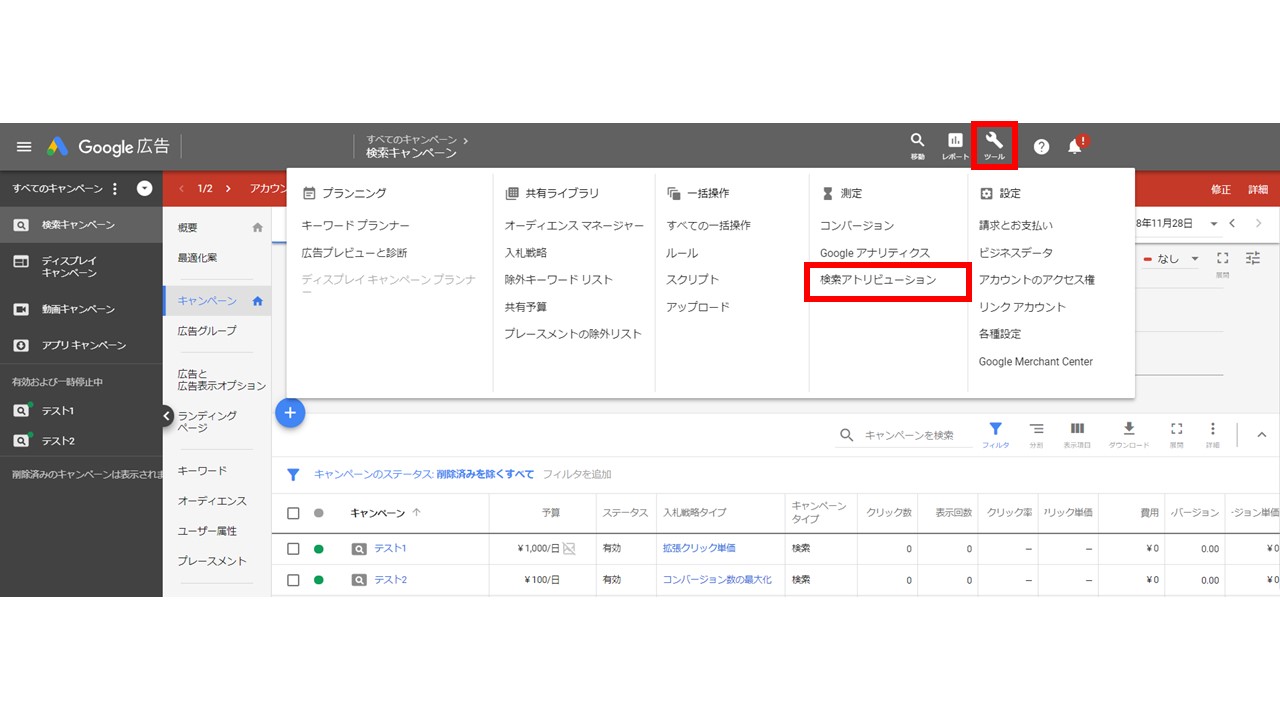Check the テスト1 campaign row checkbox

click(293, 549)
